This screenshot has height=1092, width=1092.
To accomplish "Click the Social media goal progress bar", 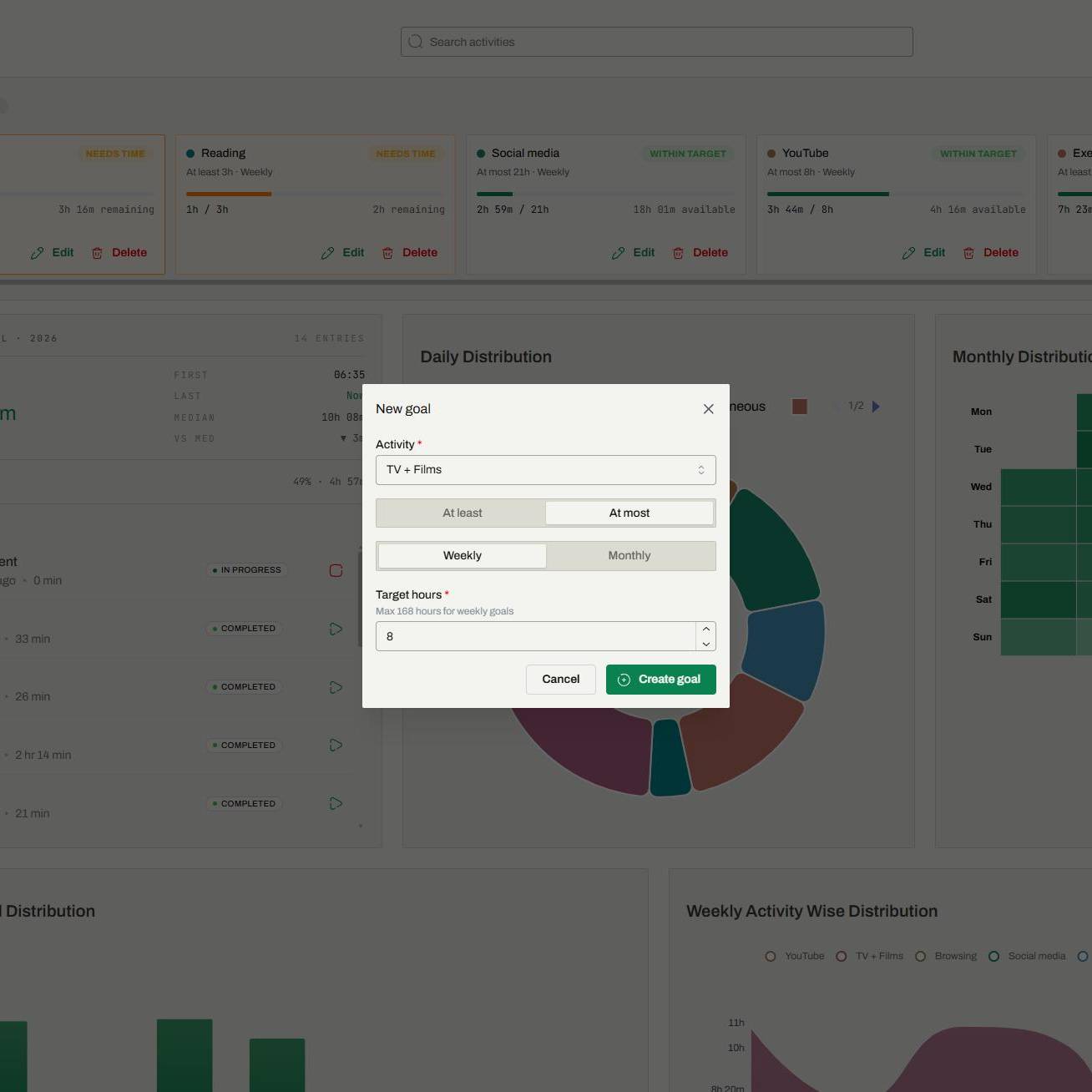I will (606, 194).
